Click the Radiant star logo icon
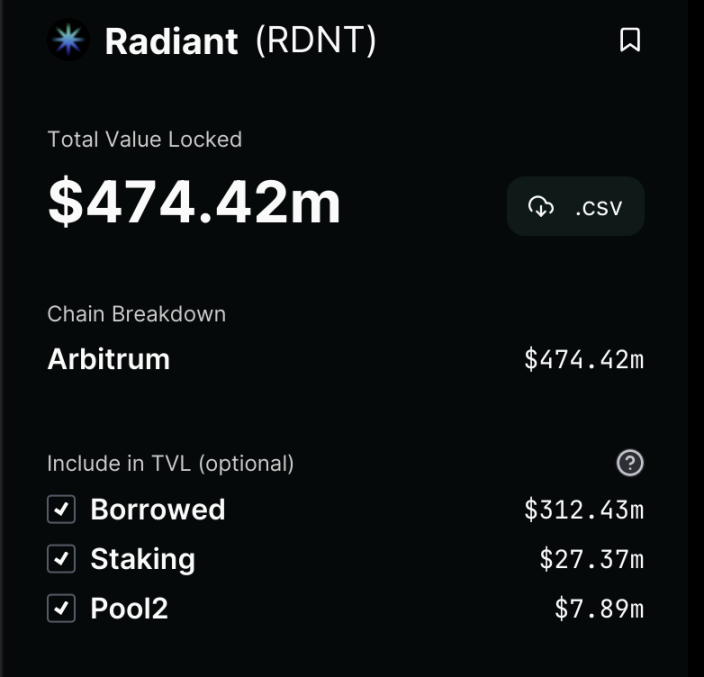Screen dimensions: 704x677 [69, 41]
